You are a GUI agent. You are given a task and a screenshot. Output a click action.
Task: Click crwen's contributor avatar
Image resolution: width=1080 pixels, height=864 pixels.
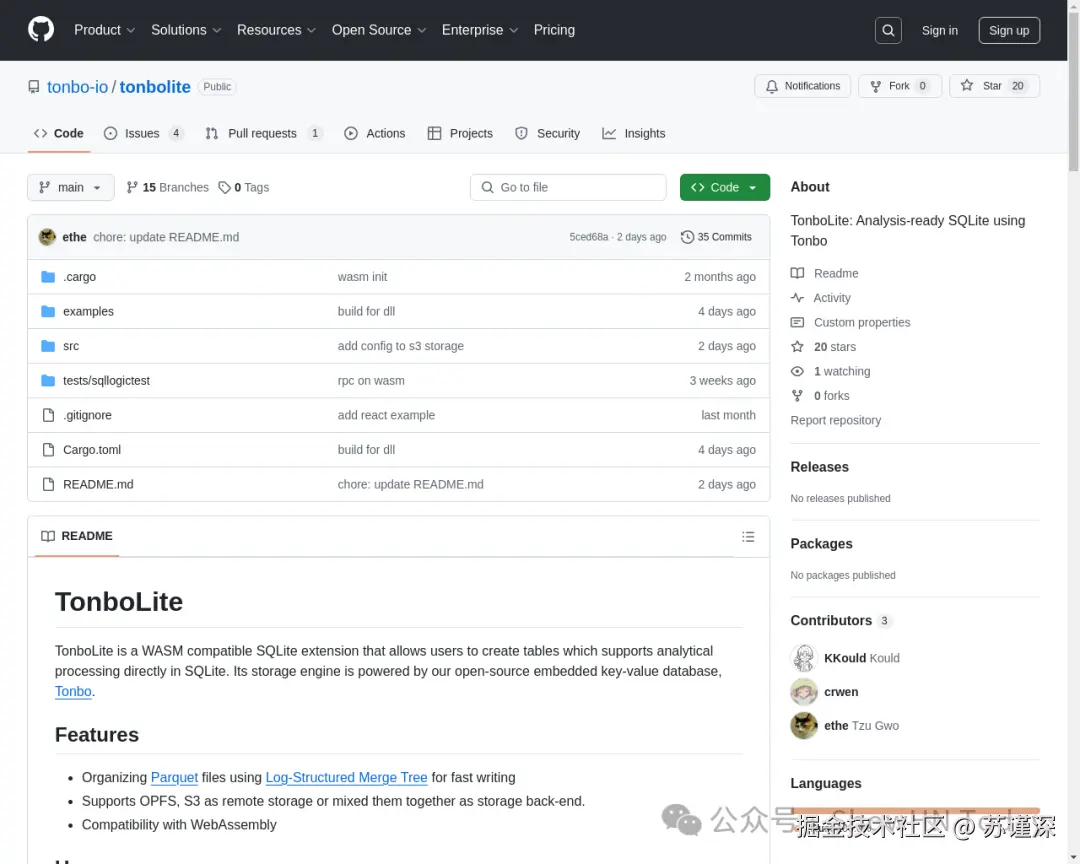click(x=804, y=692)
